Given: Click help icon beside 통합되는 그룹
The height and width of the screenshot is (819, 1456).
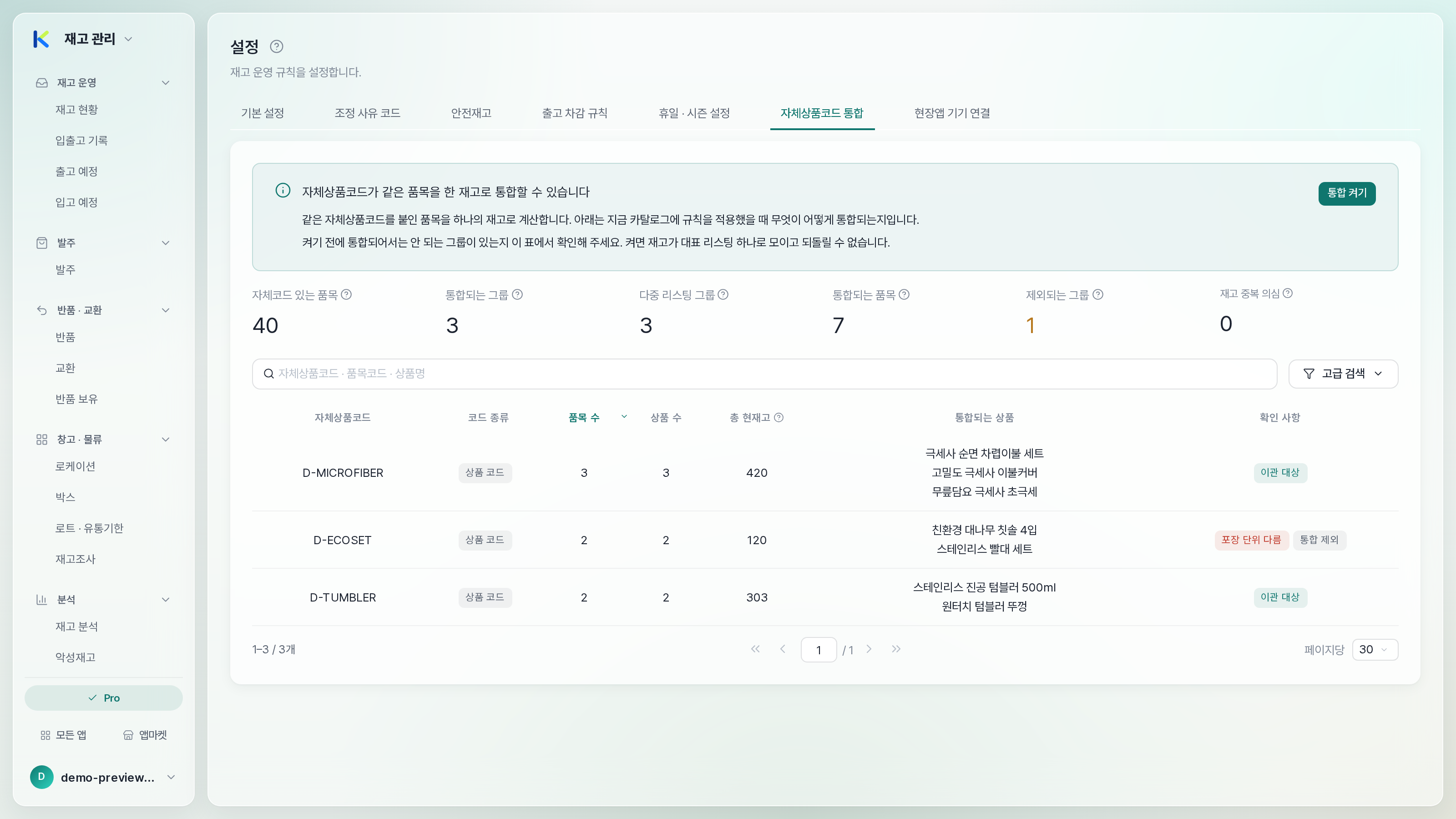Looking at the screenshot, I should (x=517, y=294).
